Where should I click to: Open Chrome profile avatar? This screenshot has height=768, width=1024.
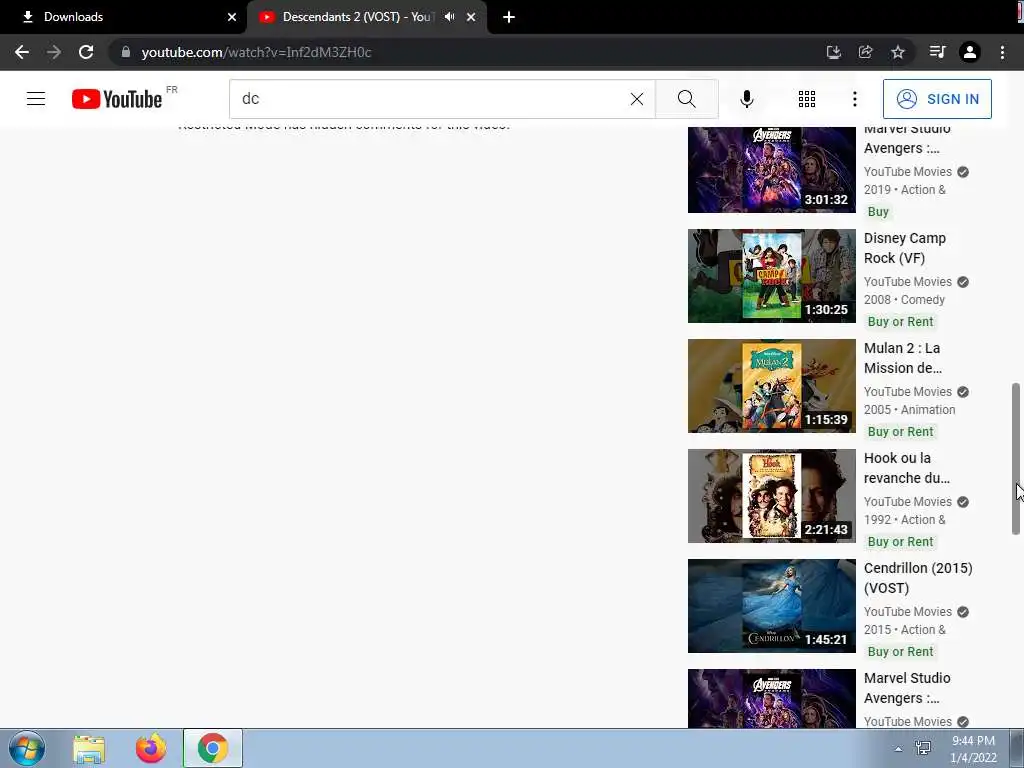970,52
